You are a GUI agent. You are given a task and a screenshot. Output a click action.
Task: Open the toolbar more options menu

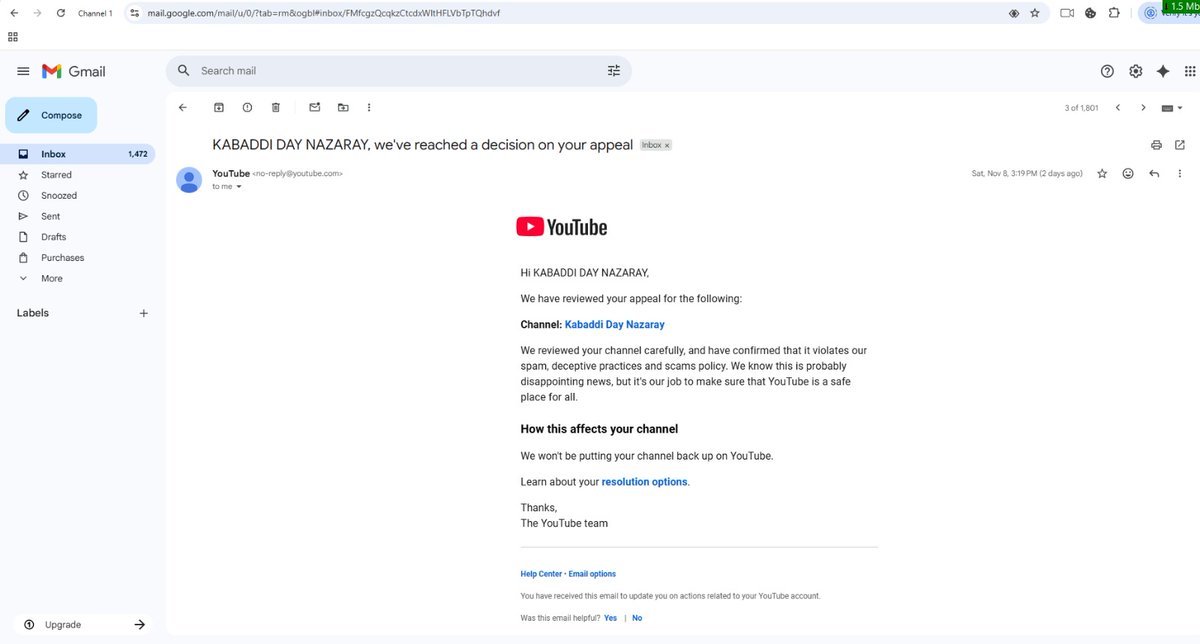(369, 107)
